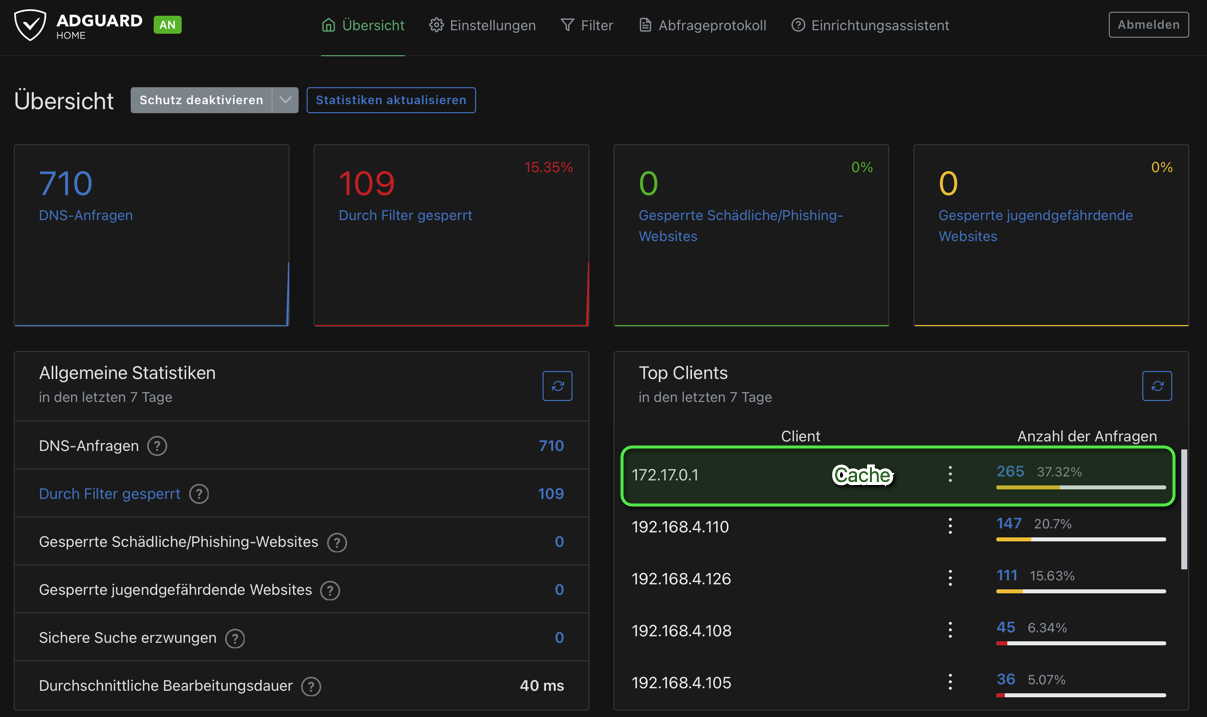Click the Abmelden button
Screen dimensions: 1207x717
(x=1148, y=24)
